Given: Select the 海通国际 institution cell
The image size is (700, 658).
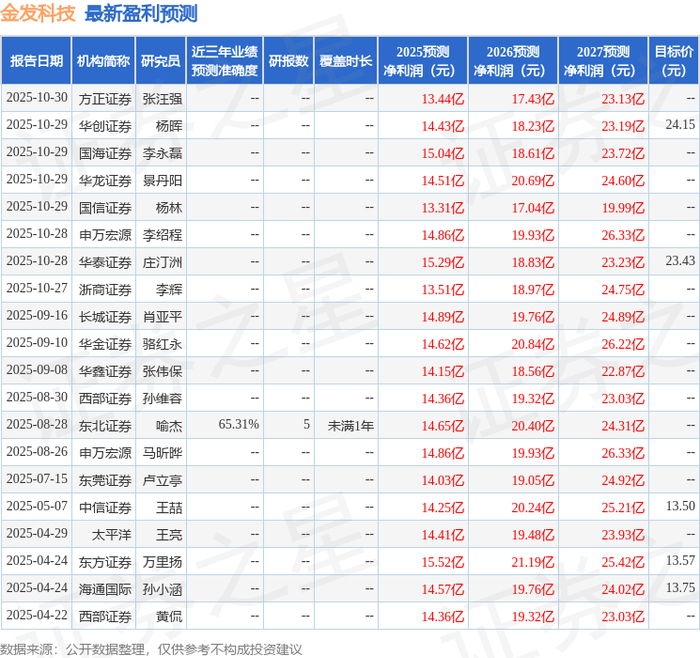Looking at the screenshot, I should [105, 589].
